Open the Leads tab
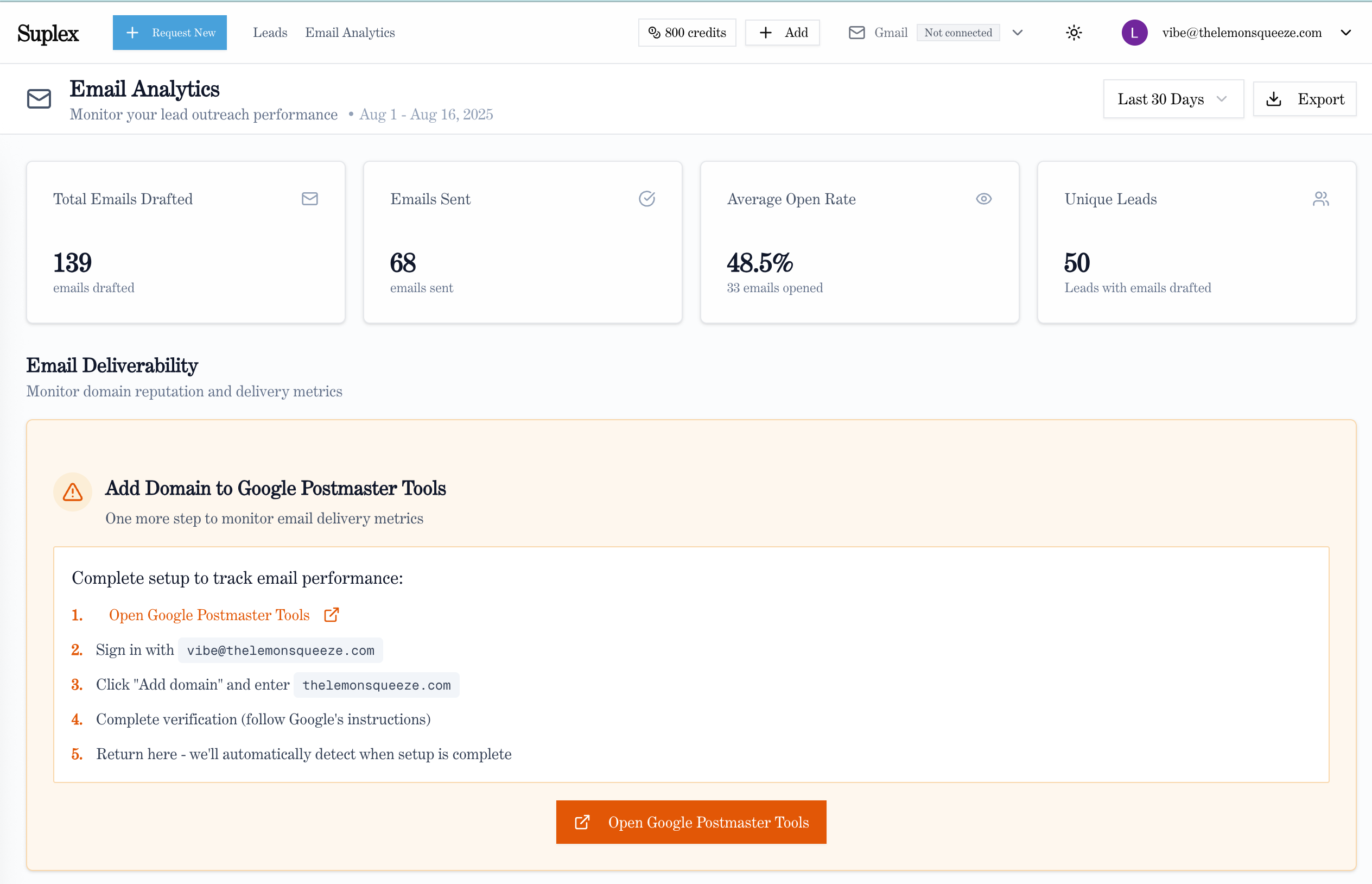The image size is (1372, 884). pos(270,33)
